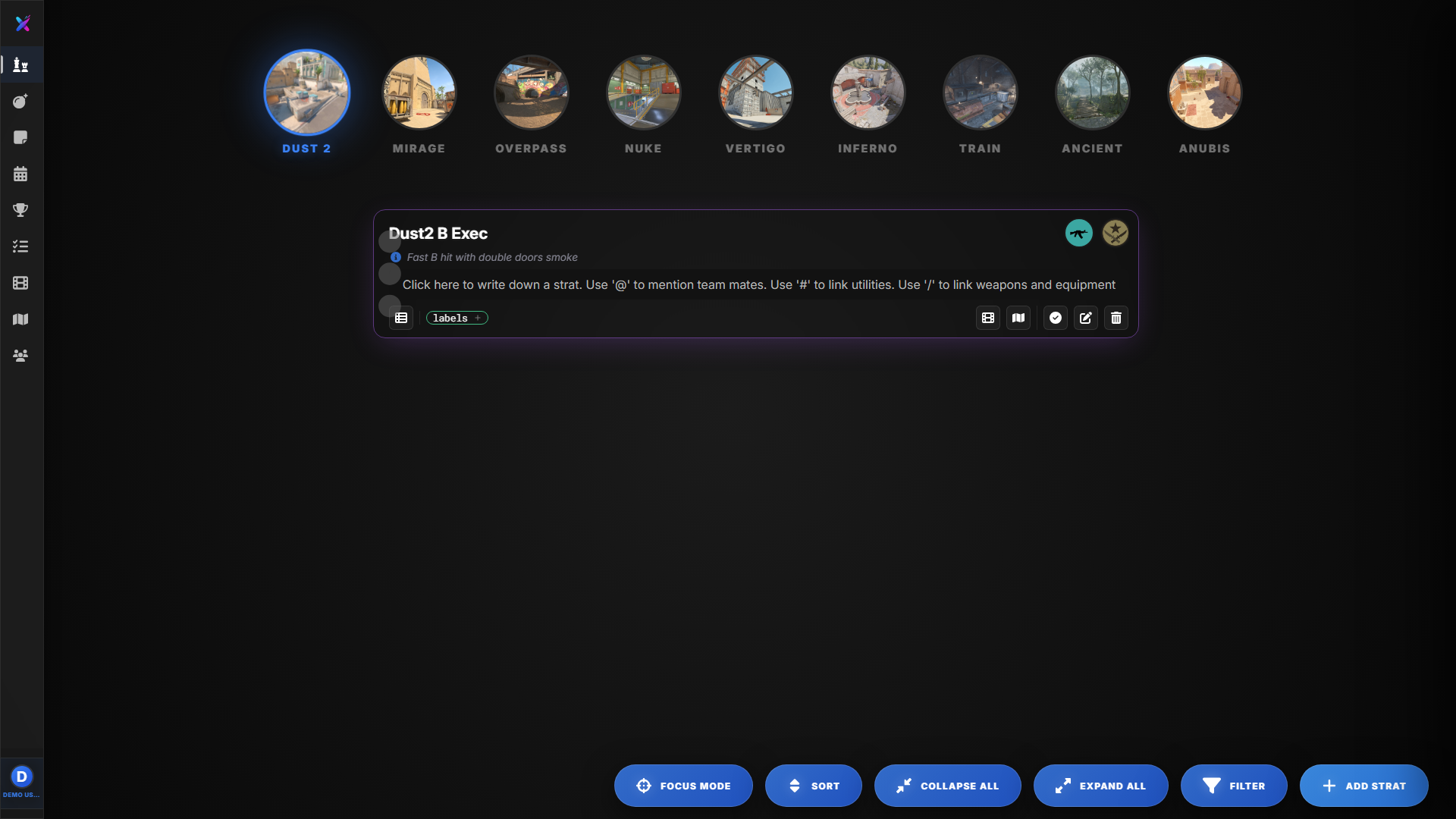Click the trash icon on Dust2 B Exec
The image size is (1456, 819).
point(1116,318)
